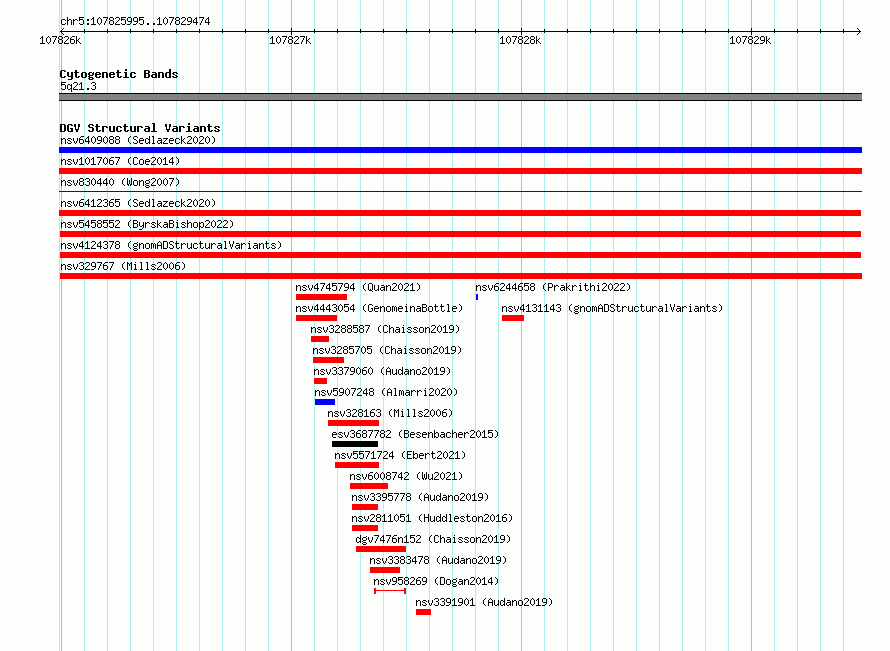This screenshot has height=651, width=890.
Task: Click the red bar under nsv4443054
Action: point(316,318)
